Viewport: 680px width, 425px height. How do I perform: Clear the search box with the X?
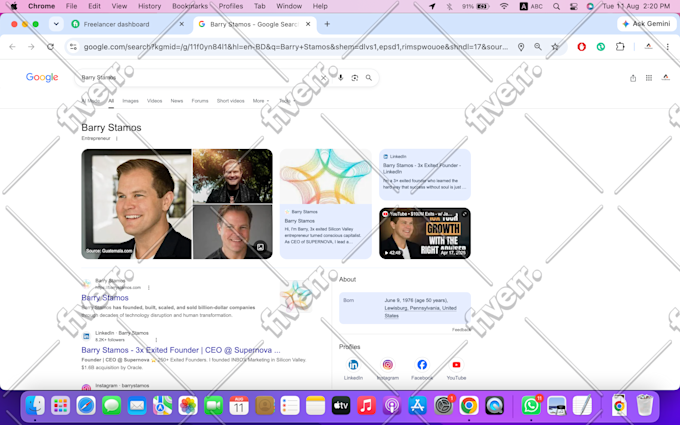pos(324,78)
